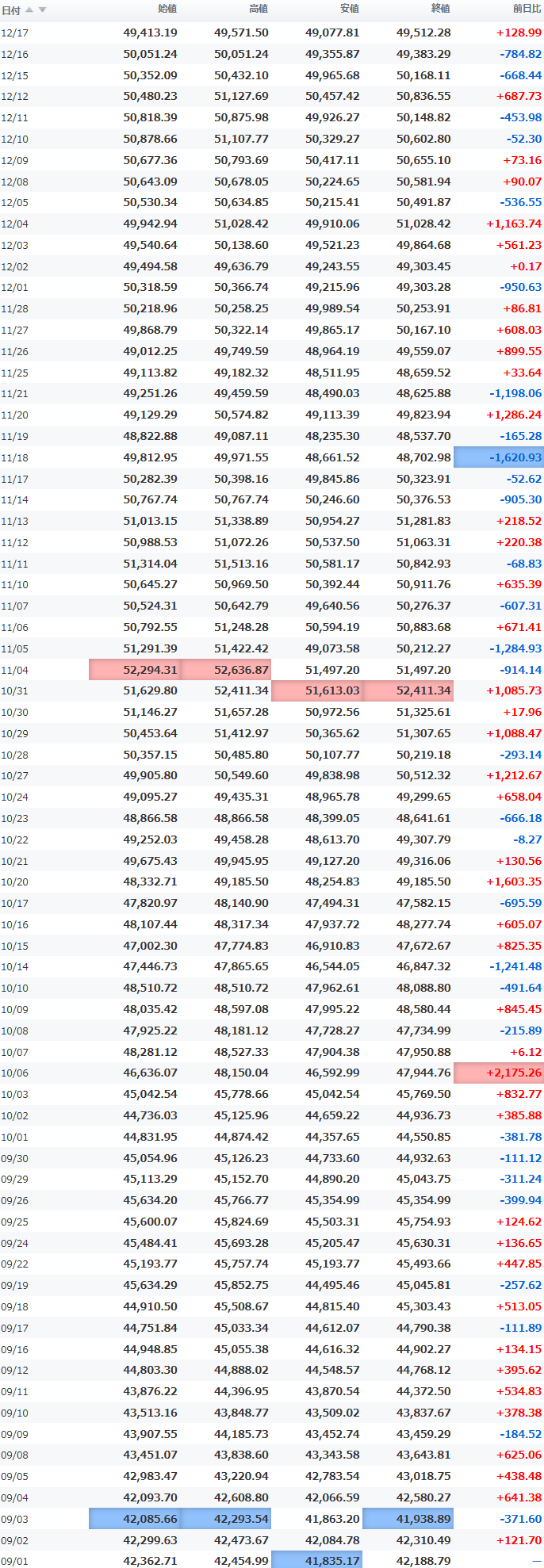The image size is (544, 1568).
Task: Click the 前日比 column header
Action: (x=527, y=9)
